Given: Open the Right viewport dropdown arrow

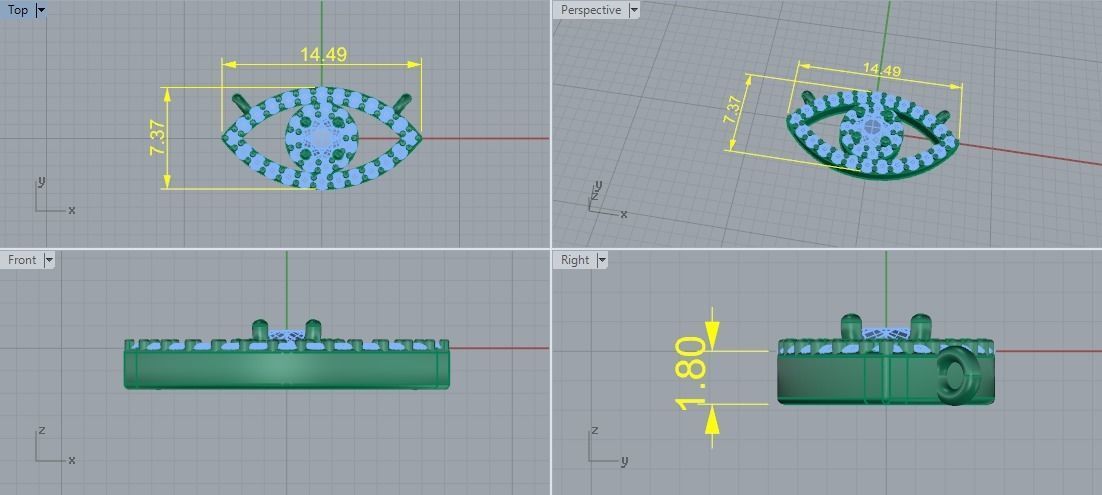Looking at the screenshot, I should click(602, 259).
